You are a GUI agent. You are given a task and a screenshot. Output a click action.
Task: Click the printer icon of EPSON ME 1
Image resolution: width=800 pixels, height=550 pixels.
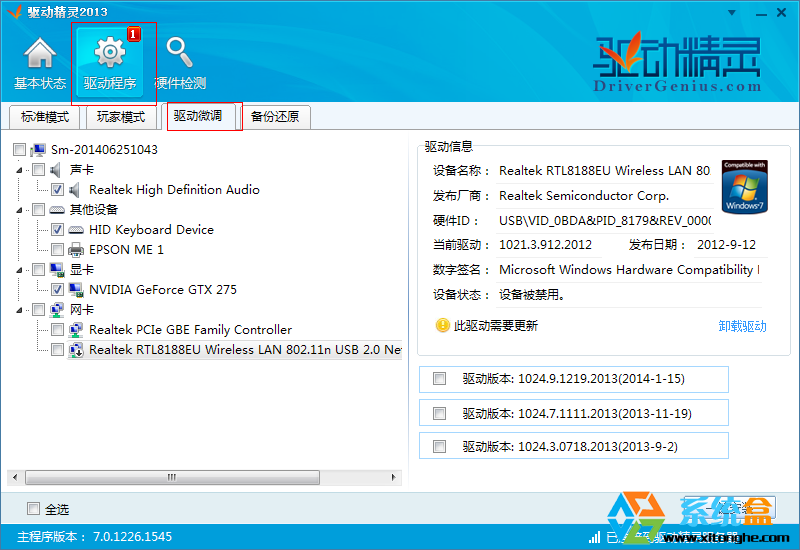[x=76, y=249]
